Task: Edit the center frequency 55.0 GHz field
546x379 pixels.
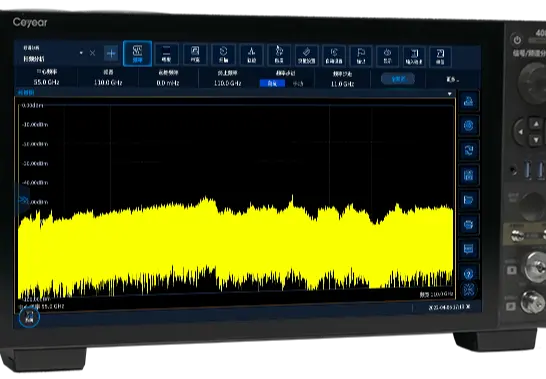Action: pyautogui.click(x=46, y=77)
